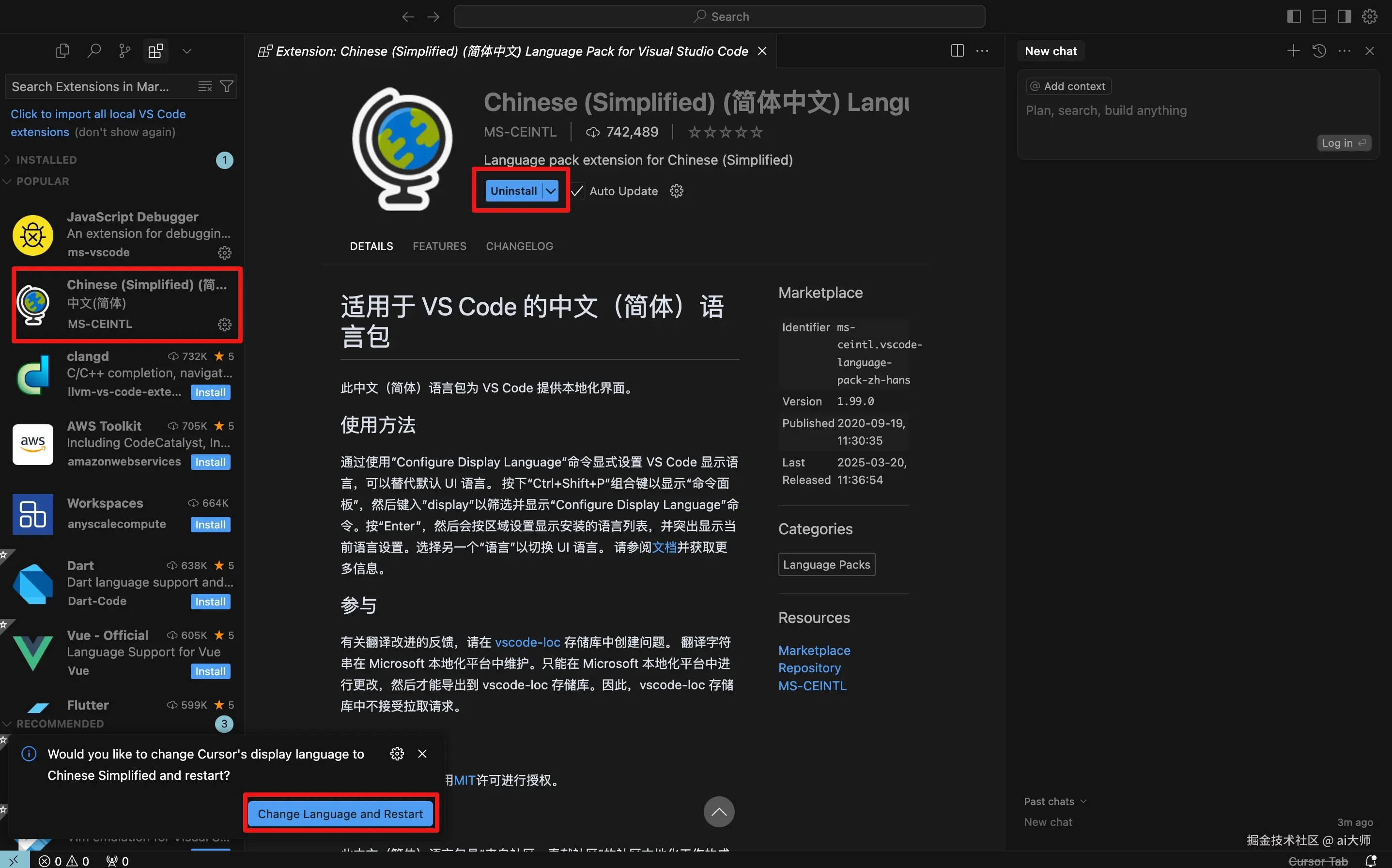Click the scroll-to-top arrow button
The width and height of the screenshot is (1392, 868).
719,812
